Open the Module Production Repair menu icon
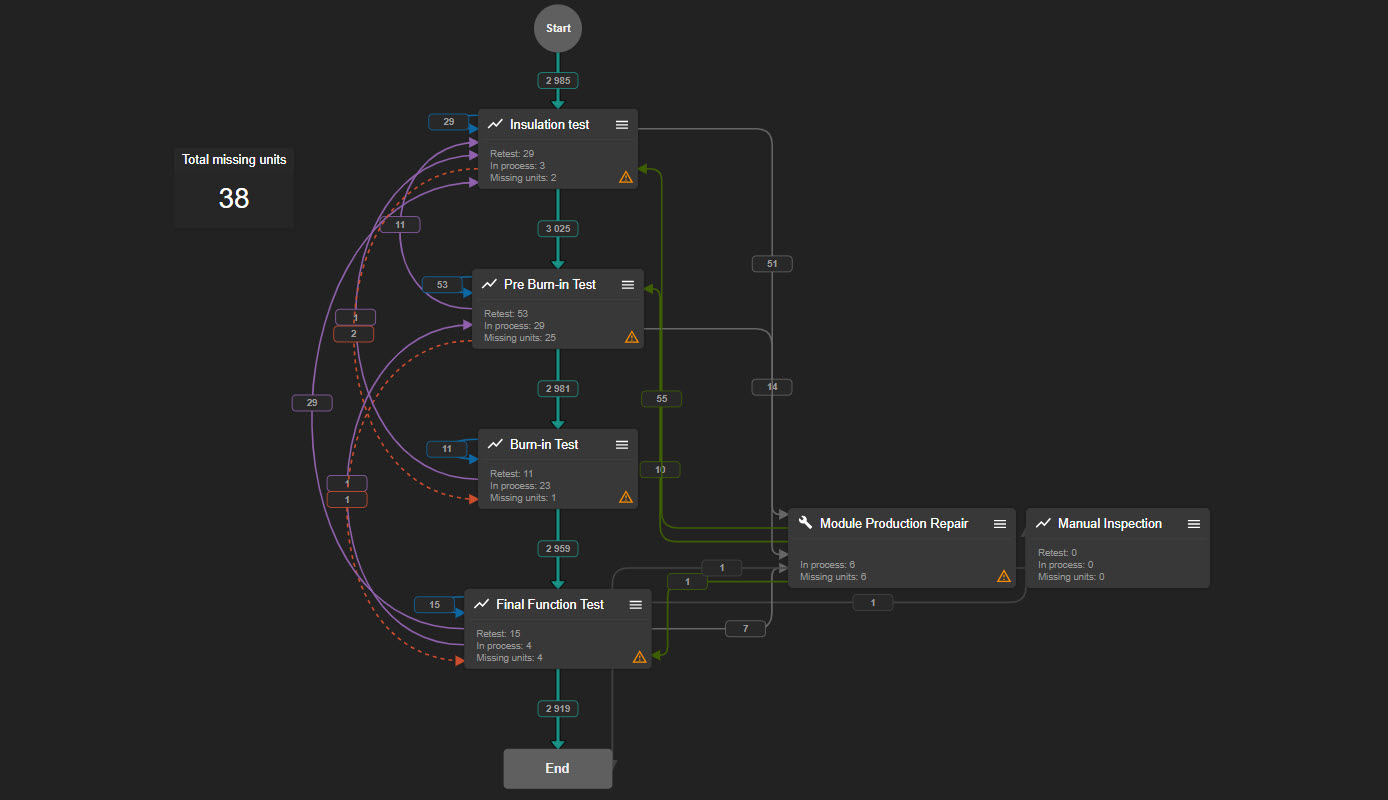 [1000, 523]
